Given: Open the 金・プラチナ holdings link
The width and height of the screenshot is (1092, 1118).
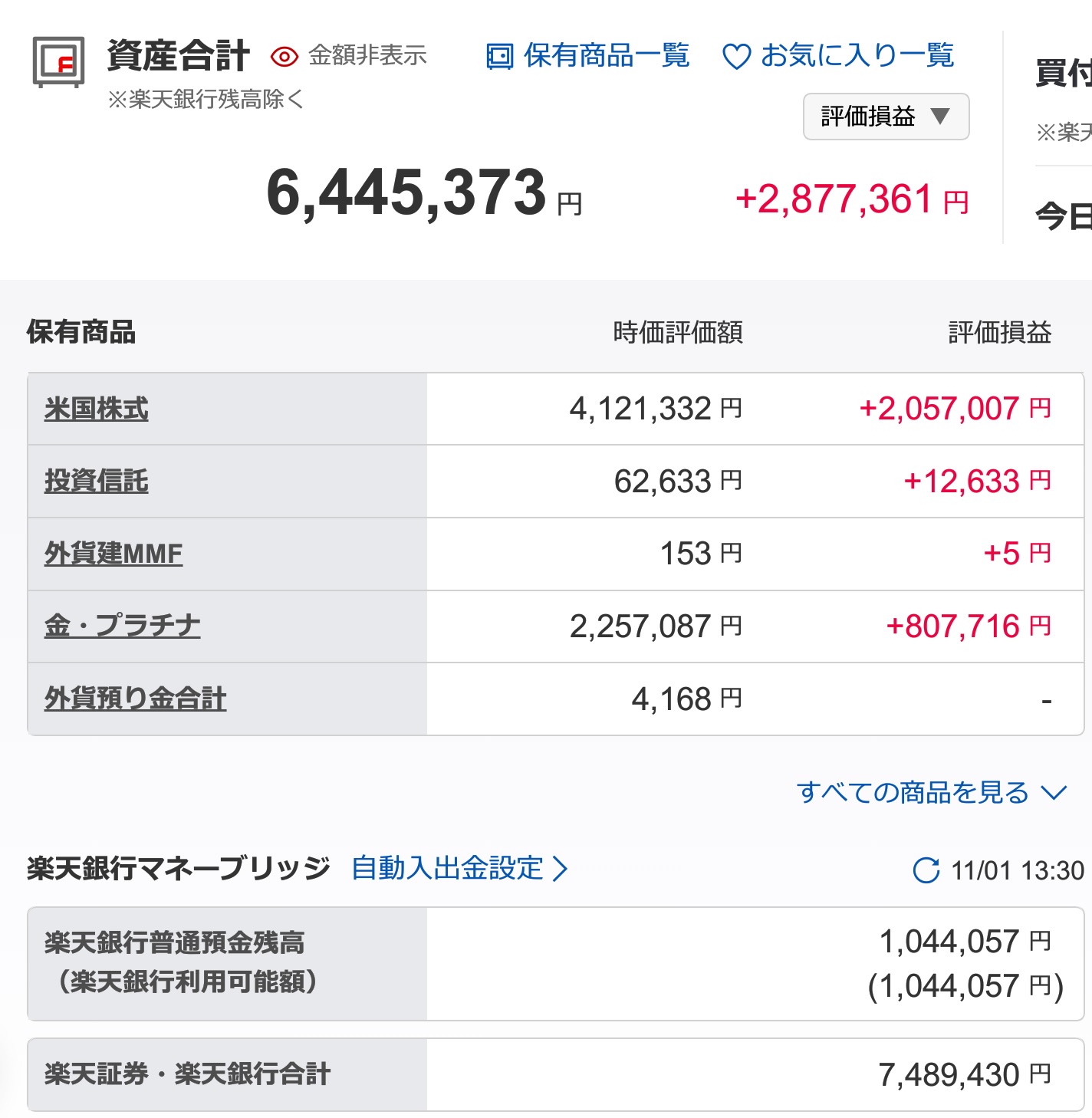Looking at the screenshot, I should (x=121, y=626).
